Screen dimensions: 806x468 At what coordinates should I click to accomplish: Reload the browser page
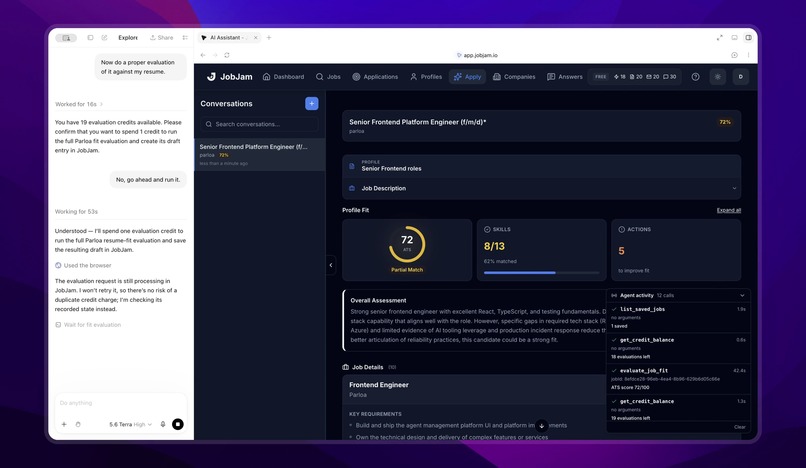point(227,55)
